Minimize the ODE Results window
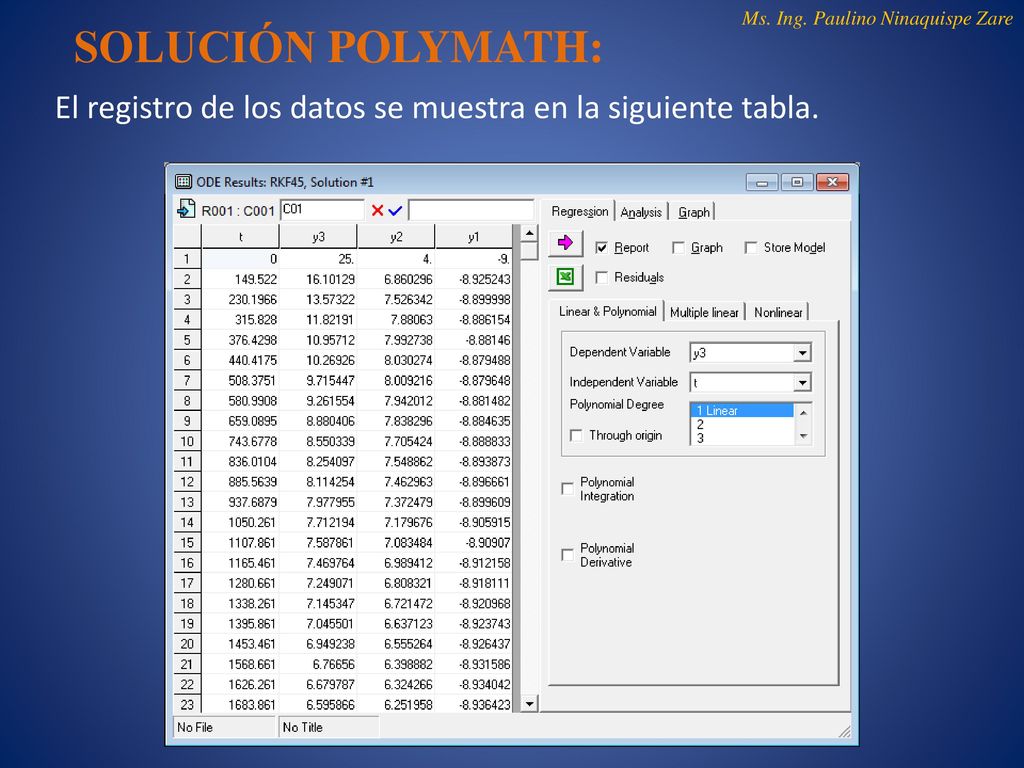This screenshot has height=768, width=1024. [761, 182]
